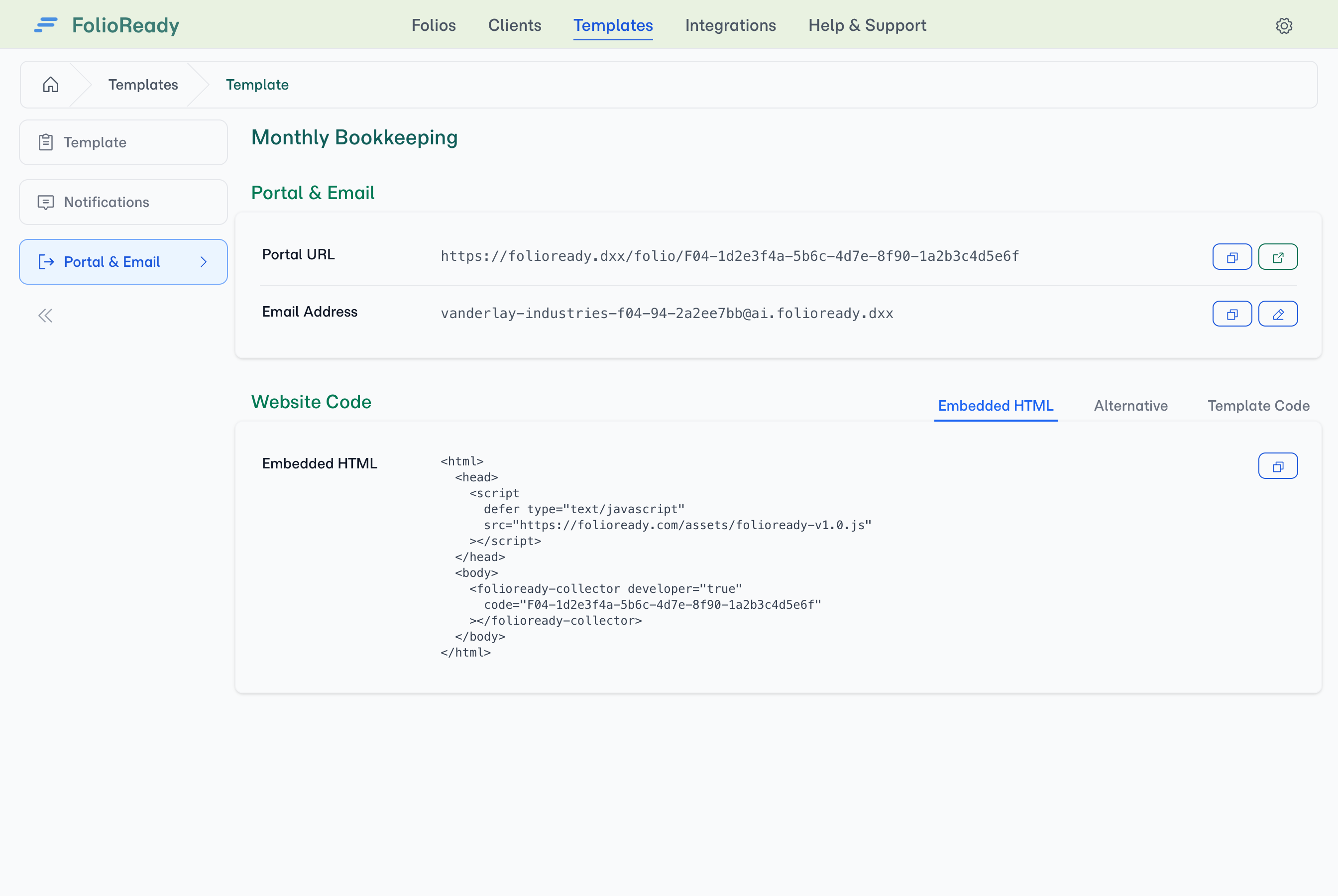The width and height of the screenshot is (1338, 896).
Task: Click the Template breadcrumb link
Action: [x=257, y=85]
